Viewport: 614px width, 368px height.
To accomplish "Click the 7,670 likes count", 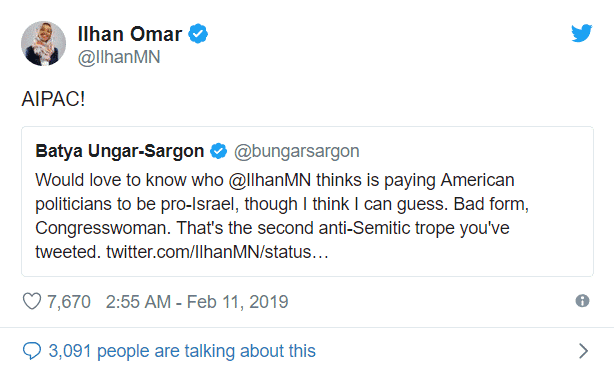I will click(69, 302).
